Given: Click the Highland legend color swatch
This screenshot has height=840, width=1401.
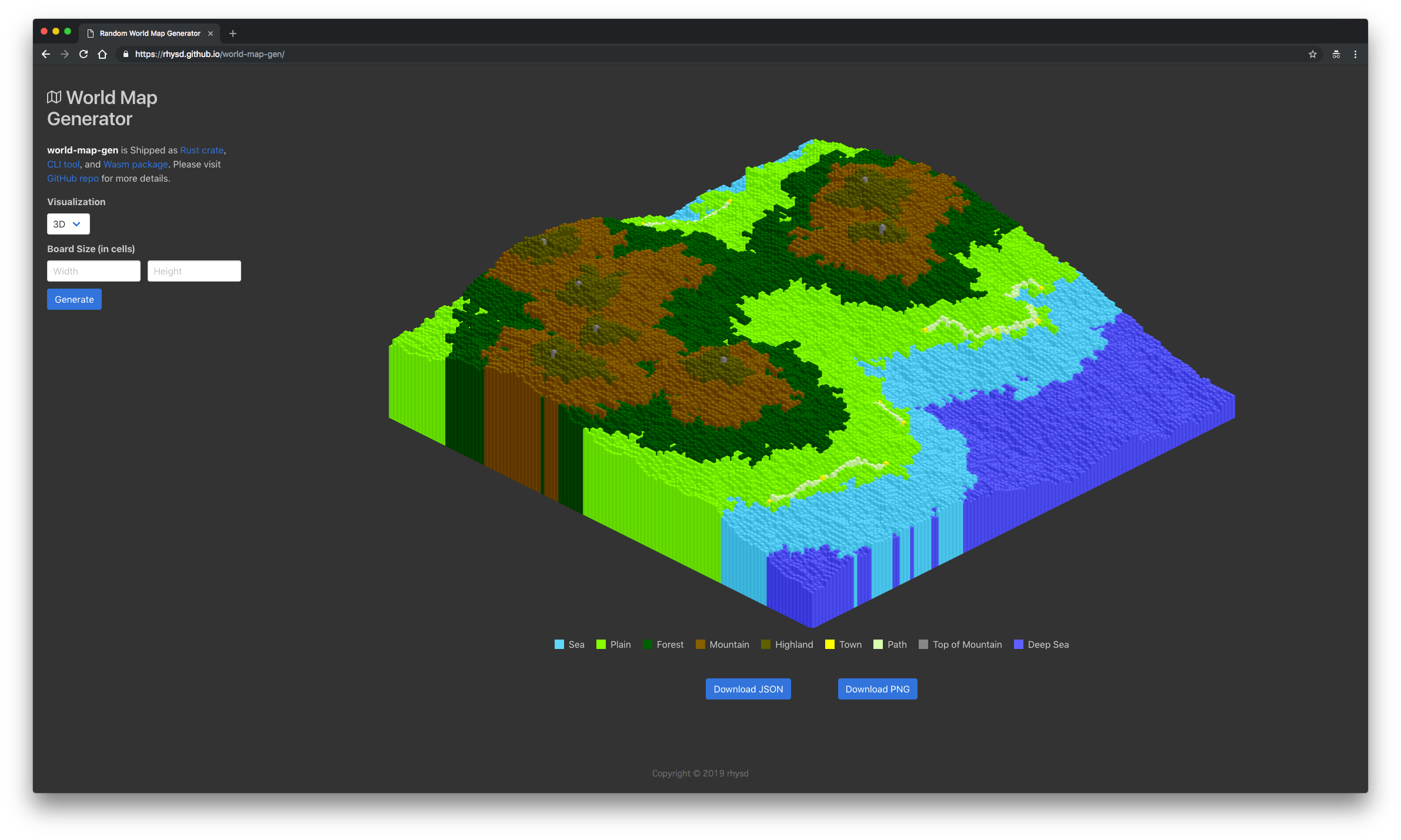Looking at the screenshot, I should point(766,644).
